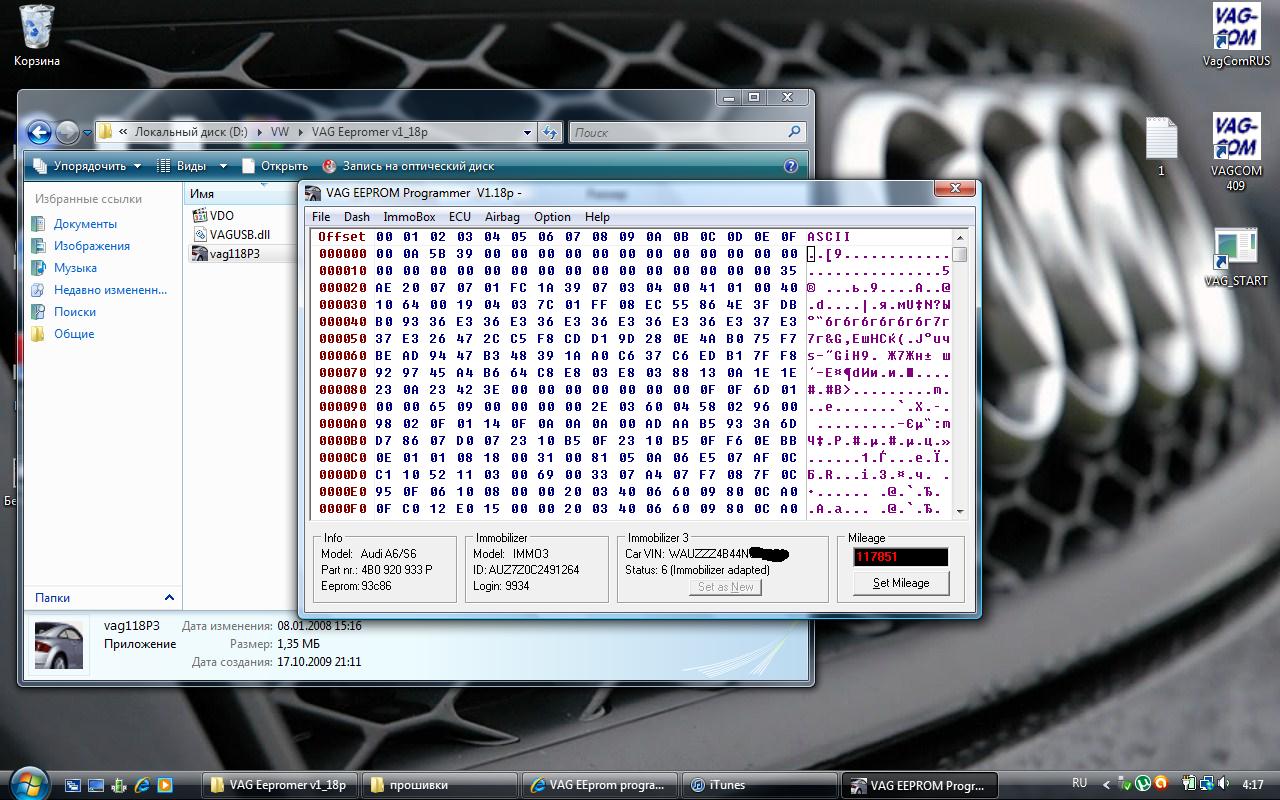Open the uTorrent tray icon

point(1142,784)
